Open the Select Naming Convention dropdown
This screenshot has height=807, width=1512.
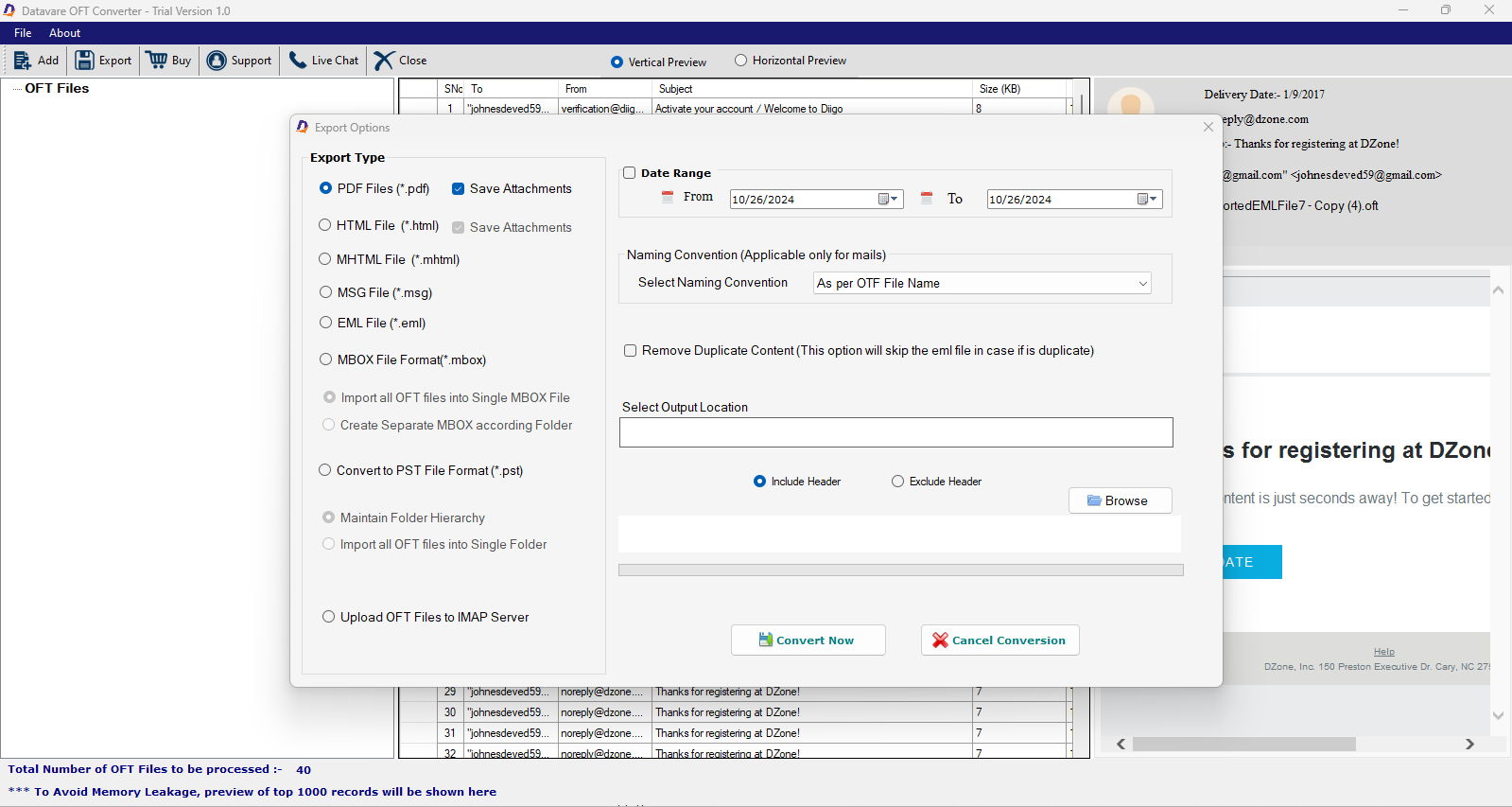(x=982, y=283)
